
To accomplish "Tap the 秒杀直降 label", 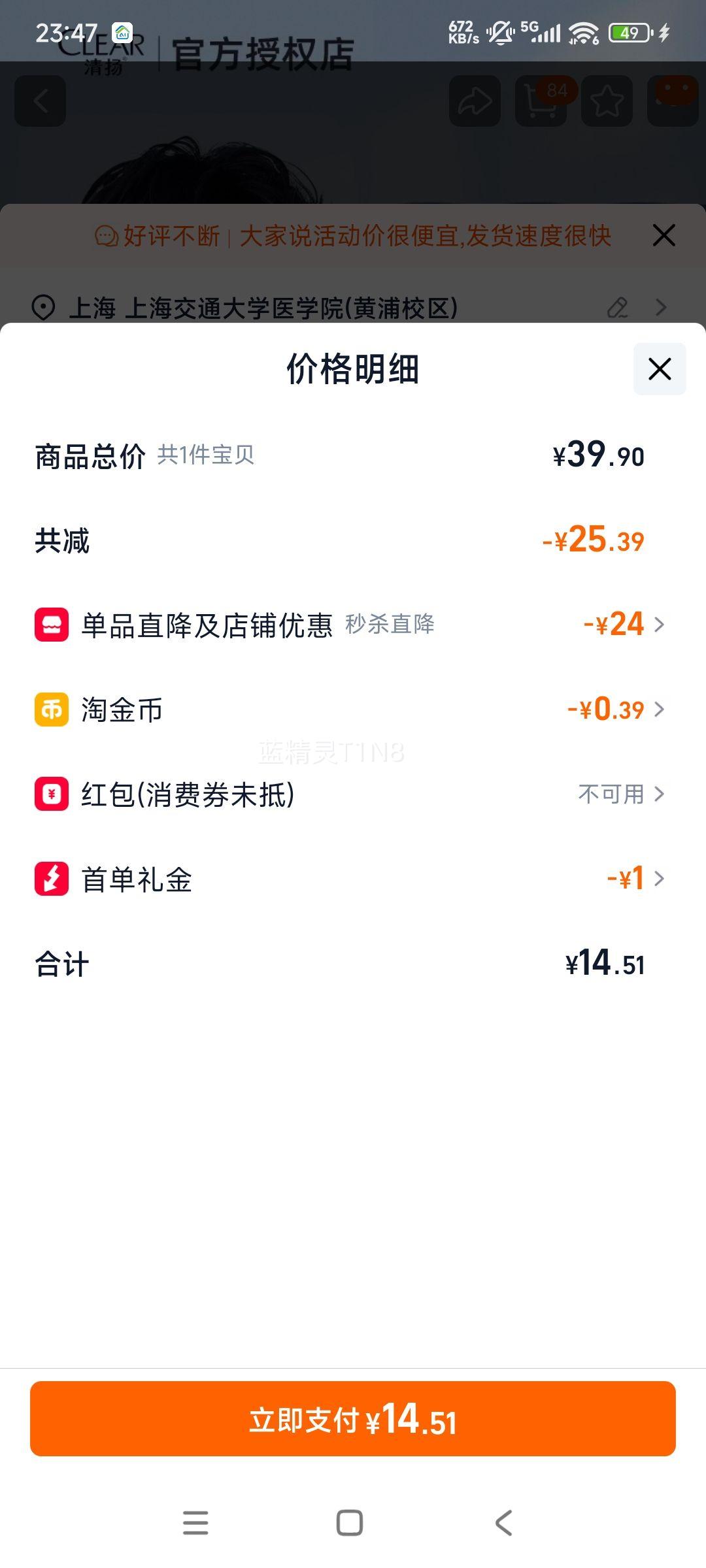I will 390,625.
